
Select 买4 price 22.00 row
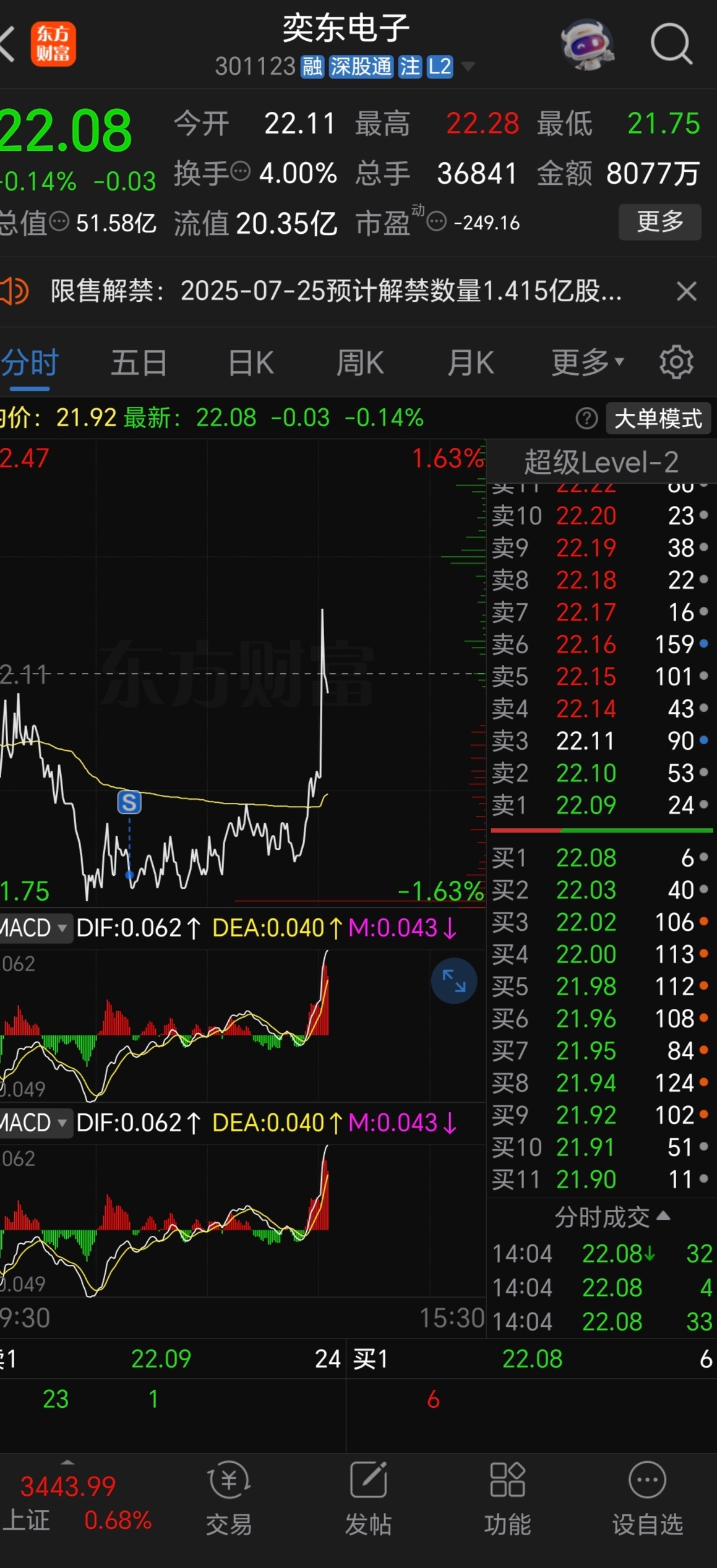601,954
